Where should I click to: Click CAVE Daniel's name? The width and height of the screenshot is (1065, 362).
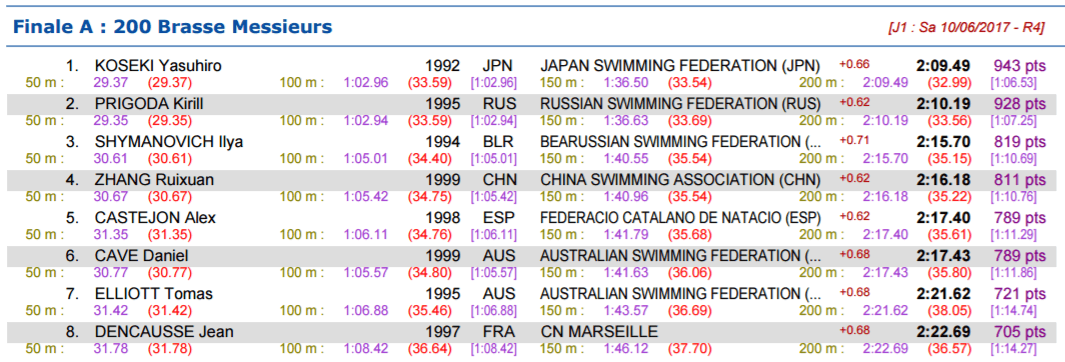[141, 256]
